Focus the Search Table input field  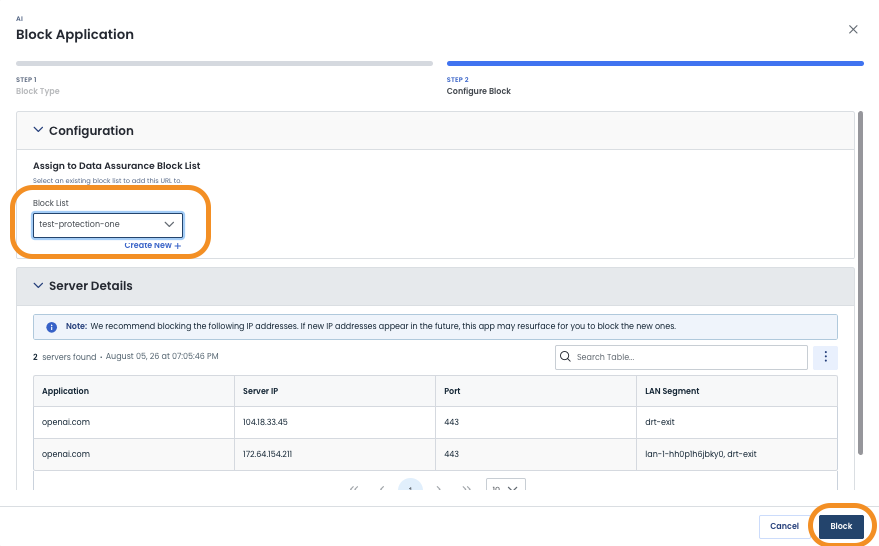(x=681, y=357)
